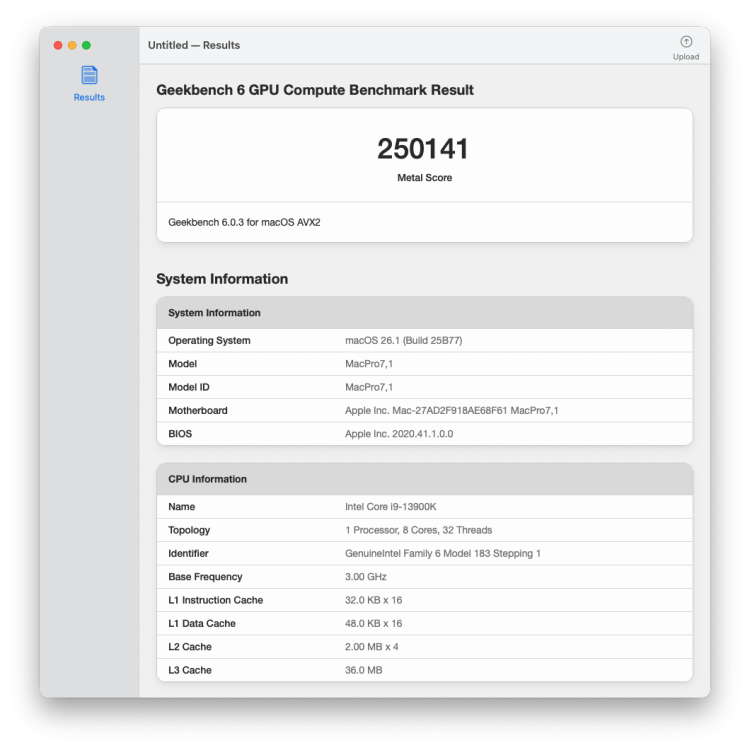Open the Results sidebar icon
This screenshot has width=750, height=750.
89,75
